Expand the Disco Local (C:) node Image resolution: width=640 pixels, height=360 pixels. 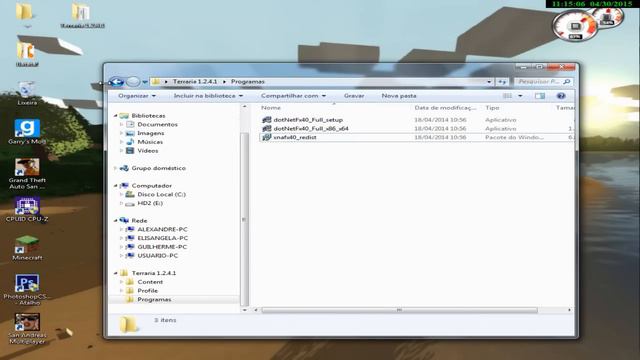pyautogui.click(x=122, y=194)
